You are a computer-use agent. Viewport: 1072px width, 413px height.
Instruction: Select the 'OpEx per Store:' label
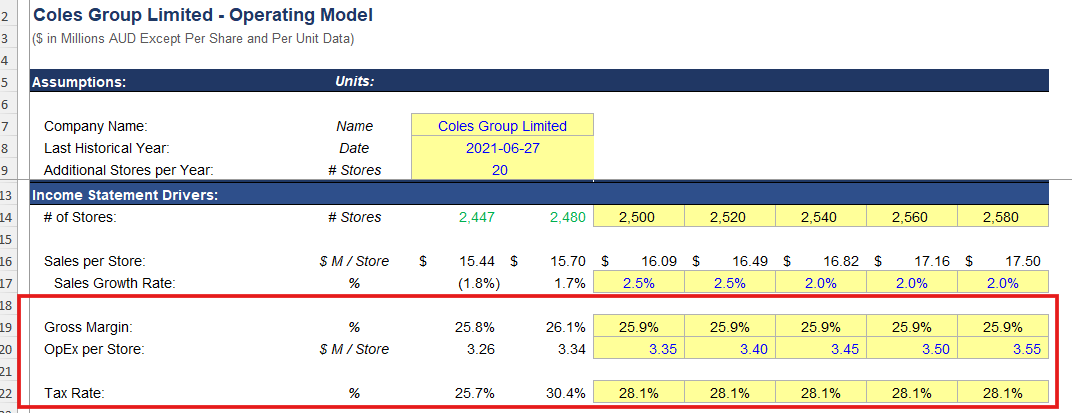[x=94, y=349]
